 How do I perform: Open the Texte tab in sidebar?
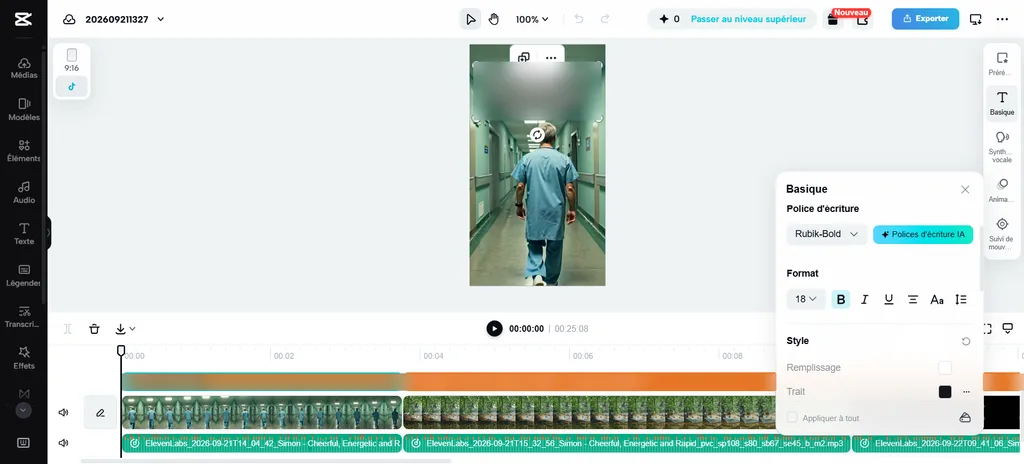(24, 233)
